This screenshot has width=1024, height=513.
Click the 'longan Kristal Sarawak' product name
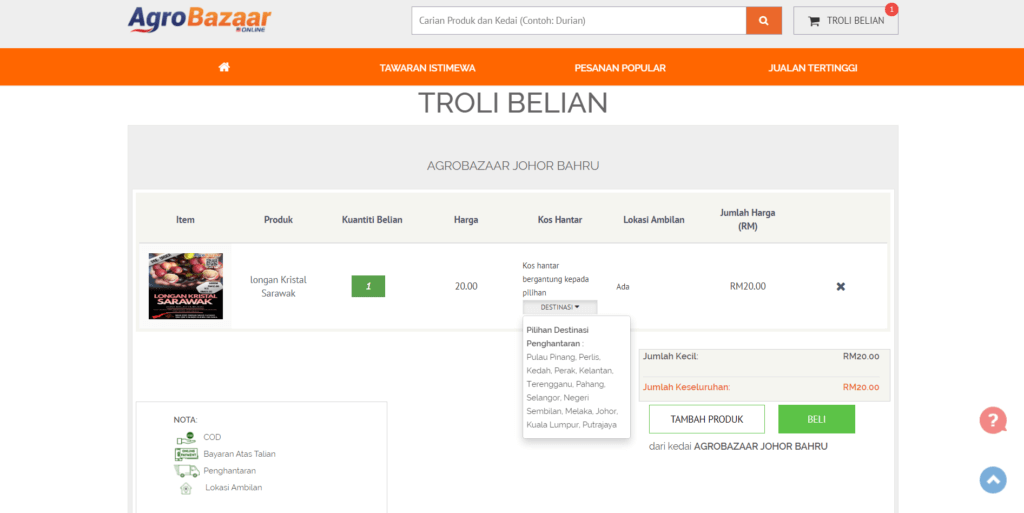(x=278, y=287)
